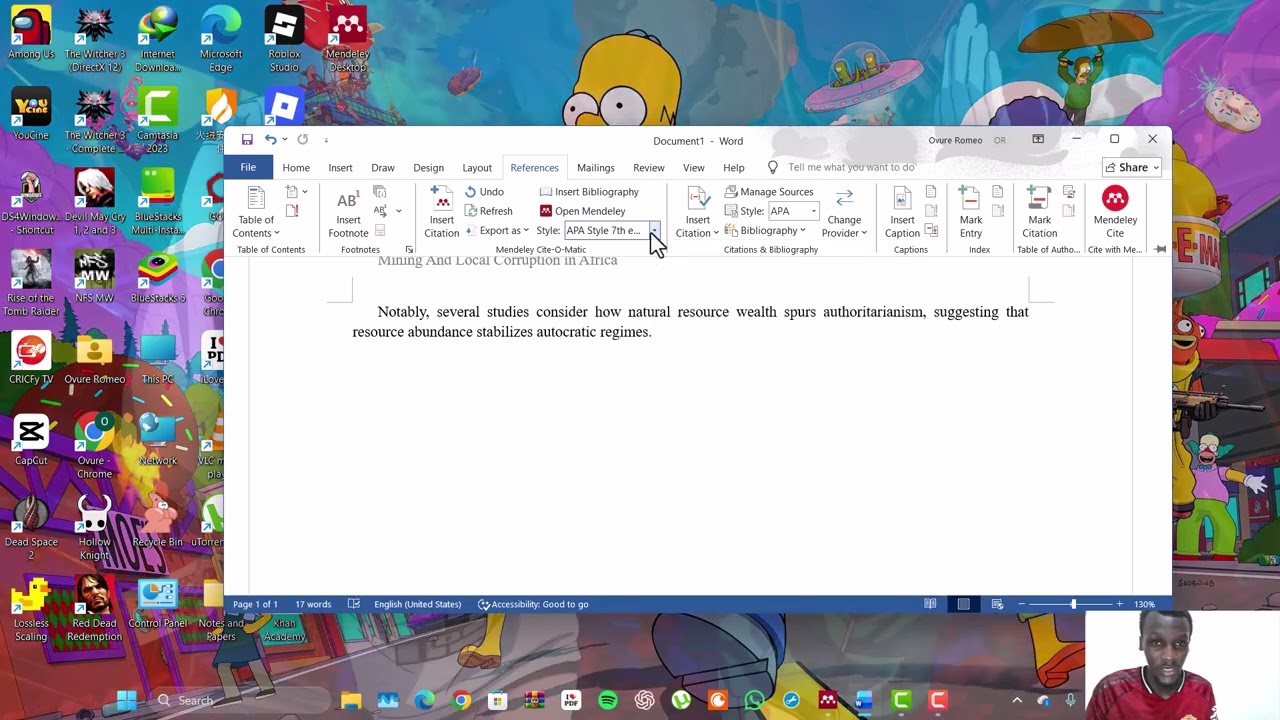Click the Redo icon in Quick Access Toolbar
This screenshot has height=720, width=1280.
click(302, 140)
